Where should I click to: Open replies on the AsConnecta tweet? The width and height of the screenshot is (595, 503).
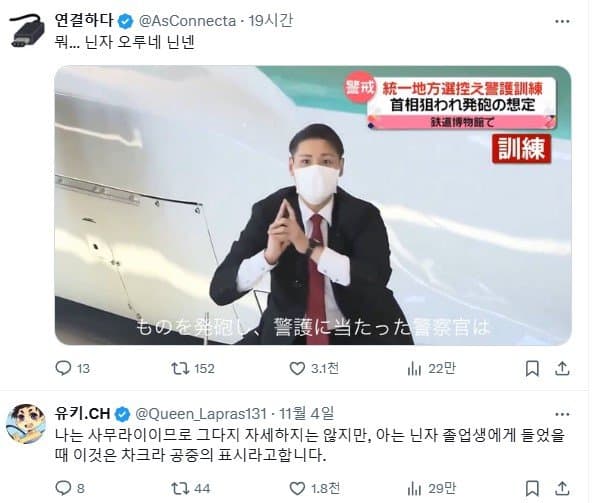coord(72,368)
